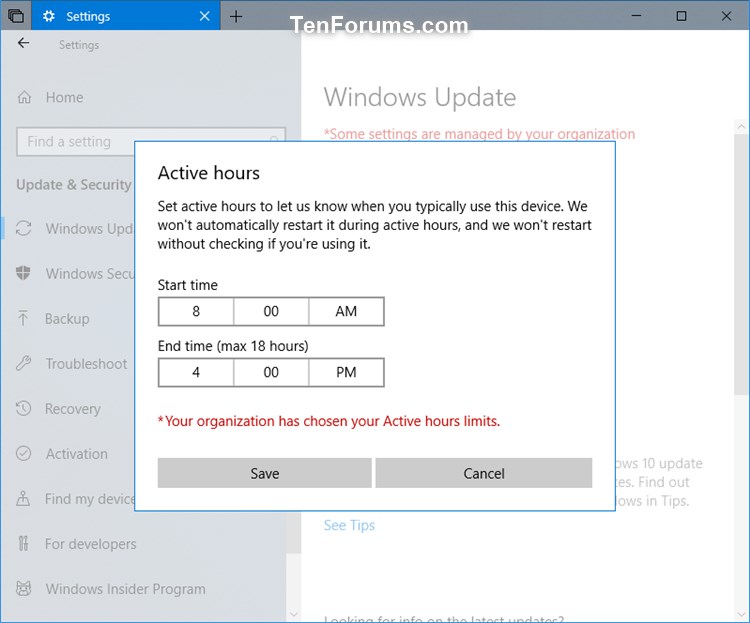Viewport: 750px width, 623px height.
Task: Open the Recovery settings page
Action: pos(73,409)
